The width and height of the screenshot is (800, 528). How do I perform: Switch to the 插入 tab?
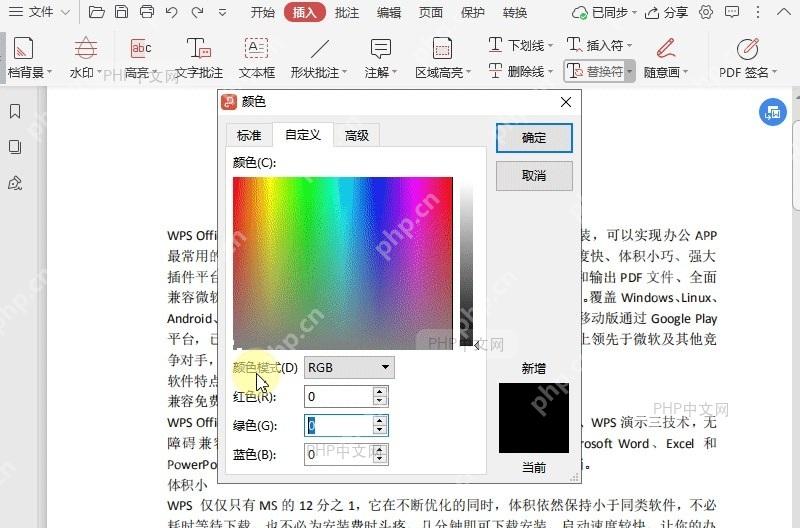click(x=305, y=12)
